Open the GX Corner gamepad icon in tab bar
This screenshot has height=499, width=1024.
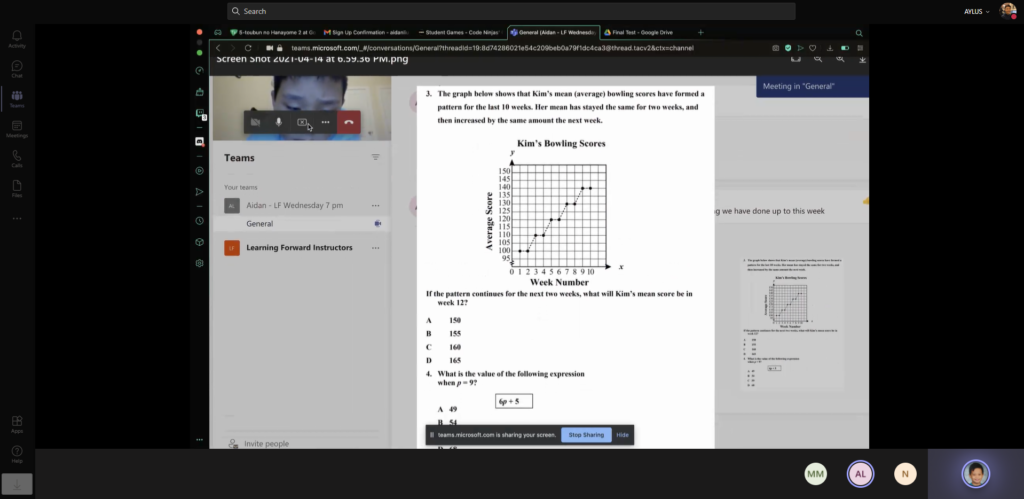217,33
